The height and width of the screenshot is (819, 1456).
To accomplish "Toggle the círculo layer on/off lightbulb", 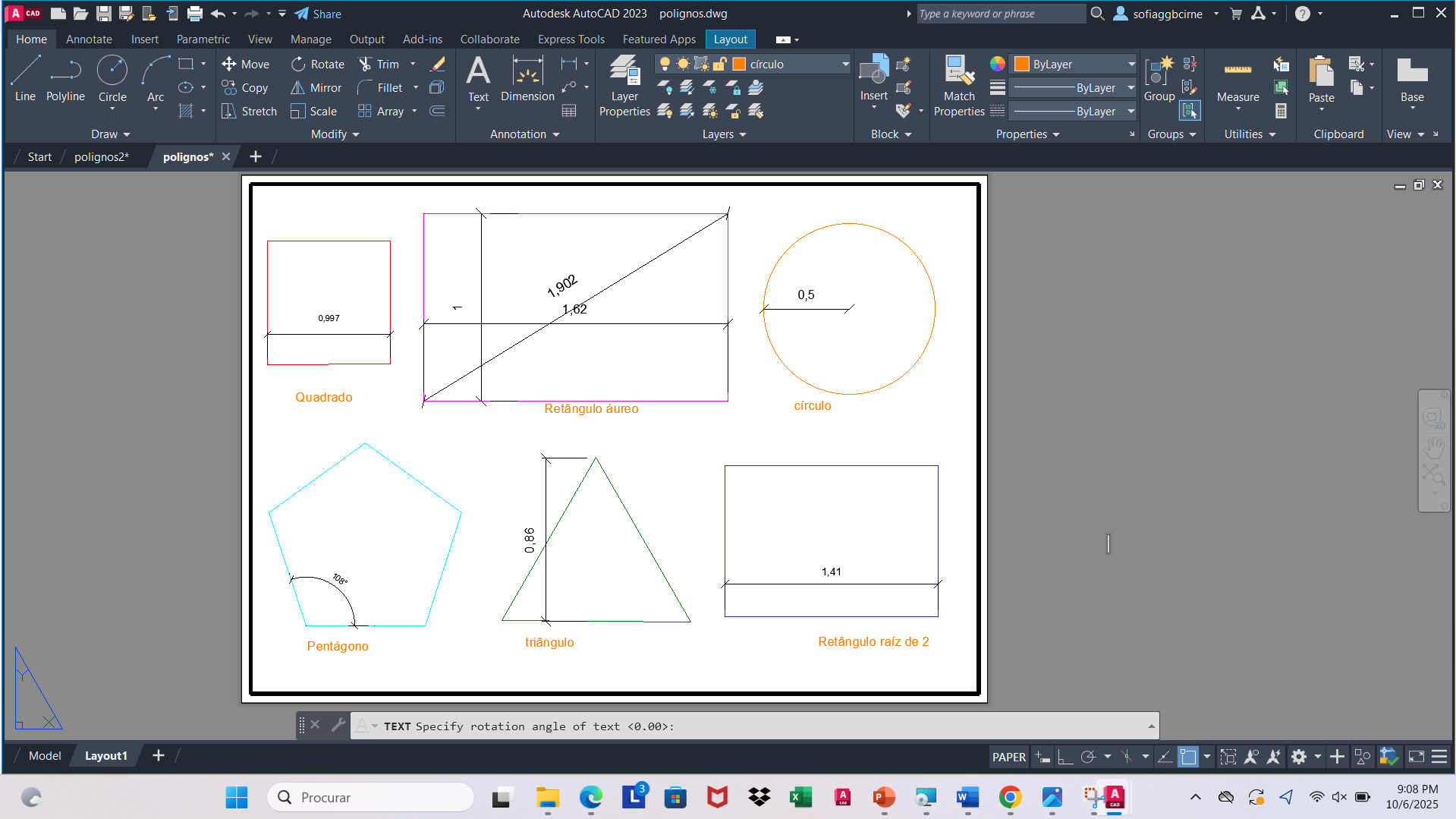I will pyautogui.click(x=665, y=64).
